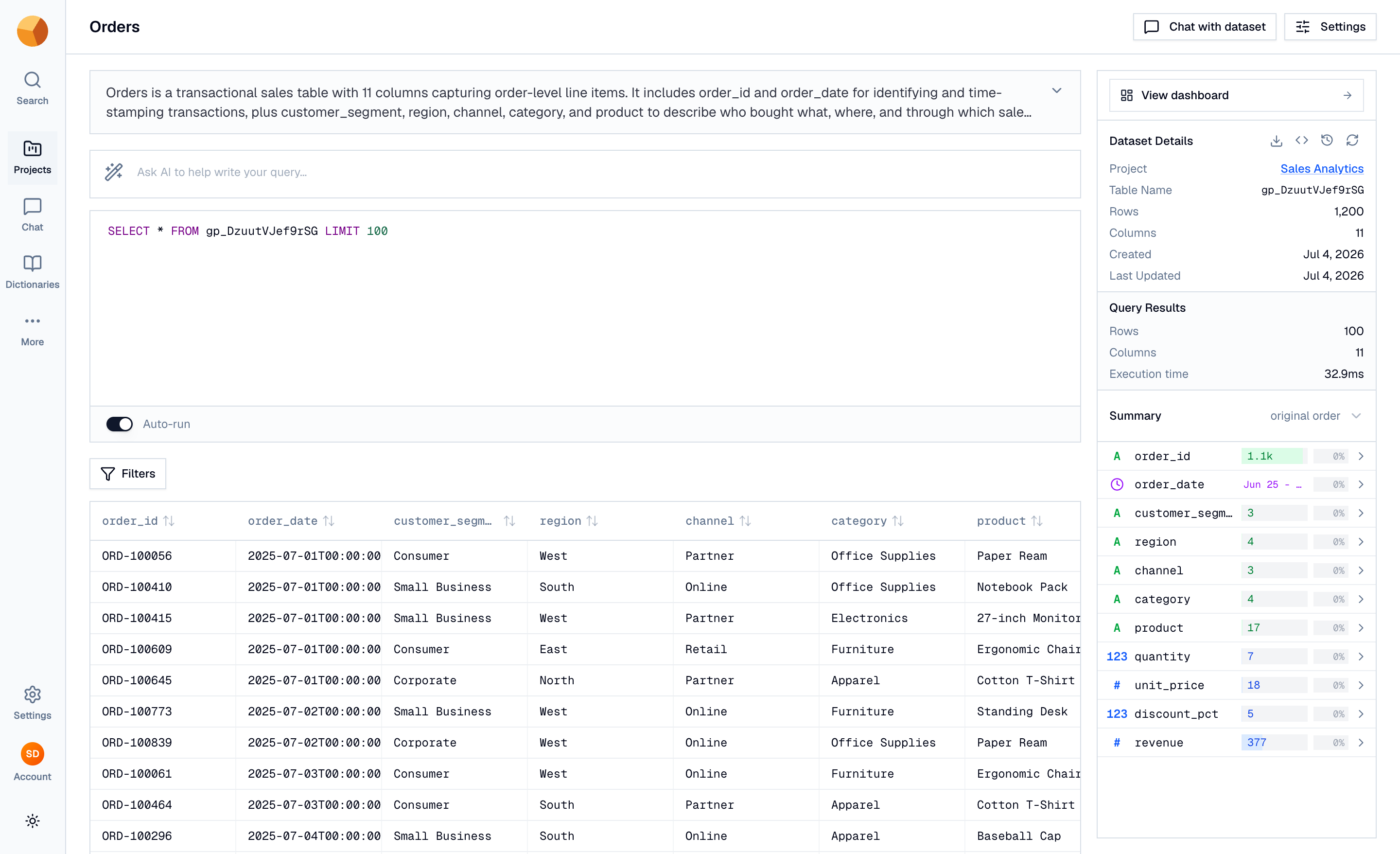The image size is (1400, 854).
Task: Click the Notebook Pack product cell
Action: pos(1023,587)
